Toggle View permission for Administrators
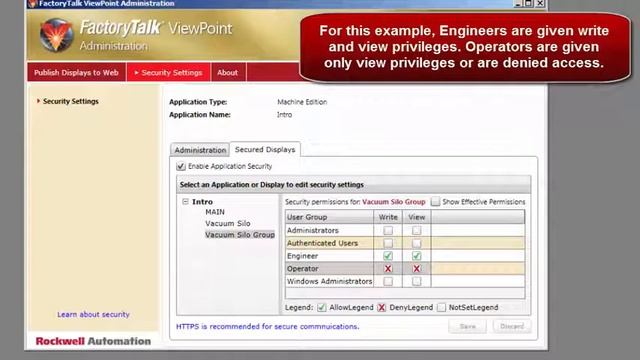 [x=416, y=231]
